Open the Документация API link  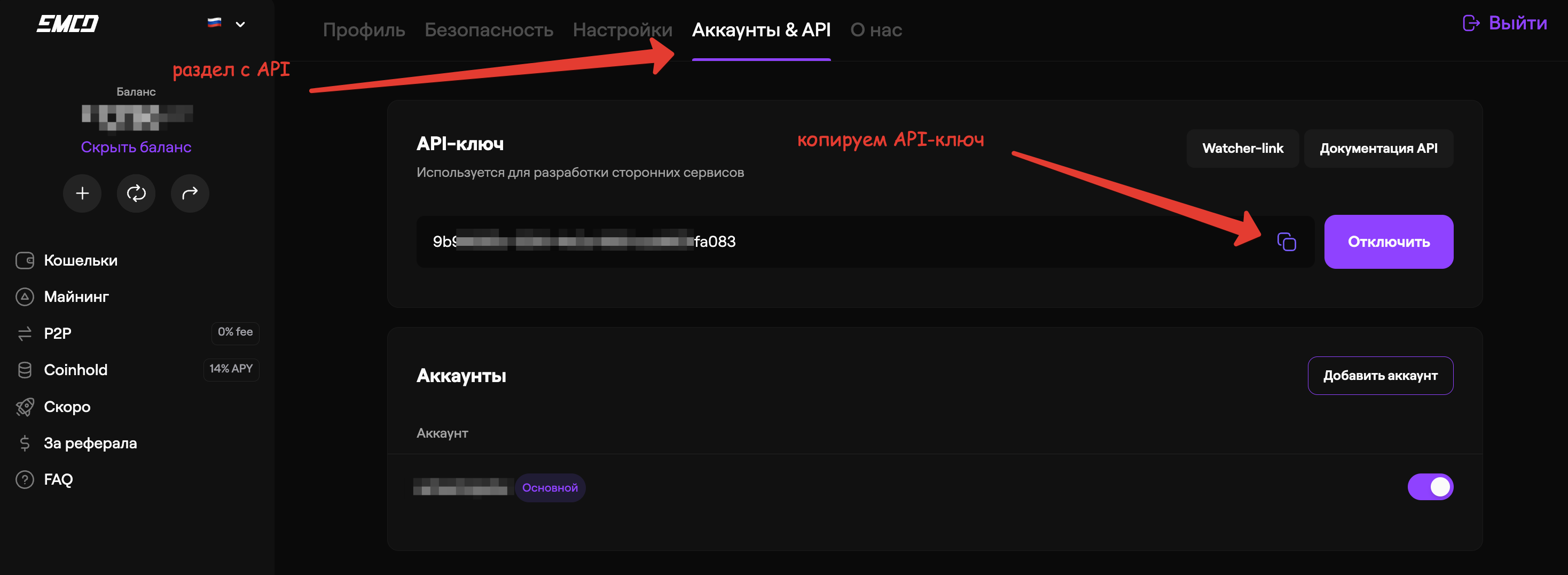[x=1378, y=149]
